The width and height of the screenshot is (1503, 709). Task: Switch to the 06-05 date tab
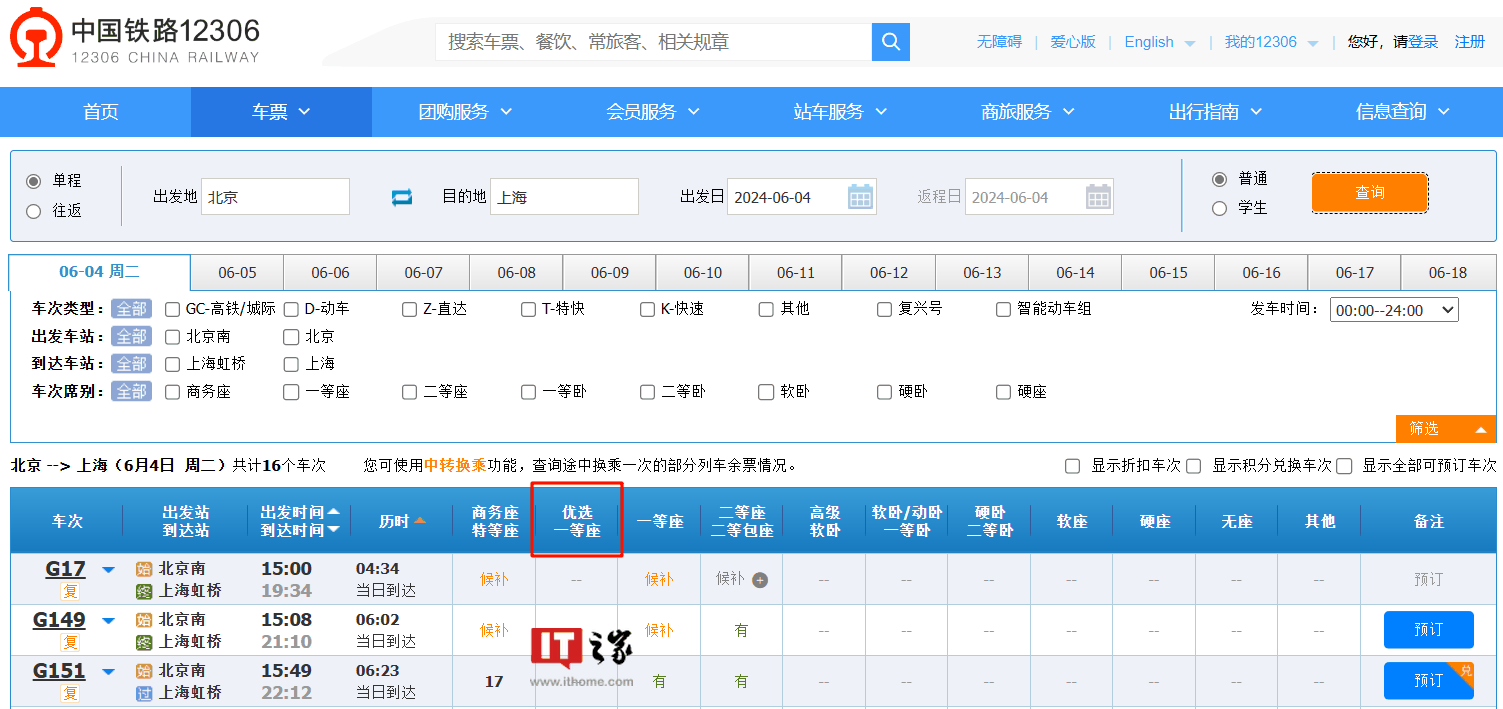tap(237, 271)
